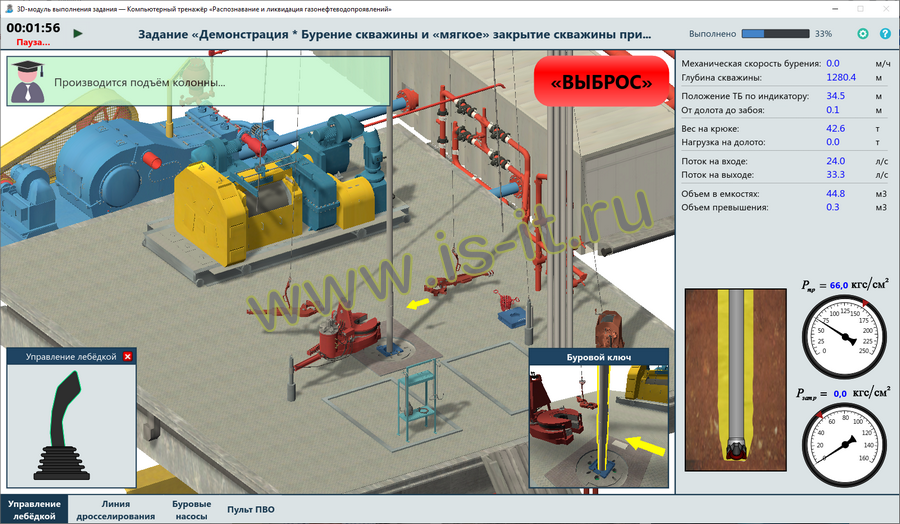
Task: Click the instructor avatar icon
Action: [28, 81]
